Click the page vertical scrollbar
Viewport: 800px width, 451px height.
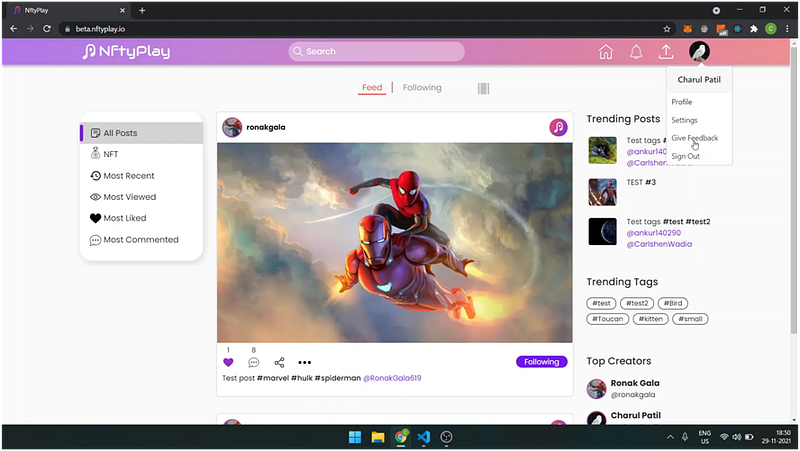(793, 189)
